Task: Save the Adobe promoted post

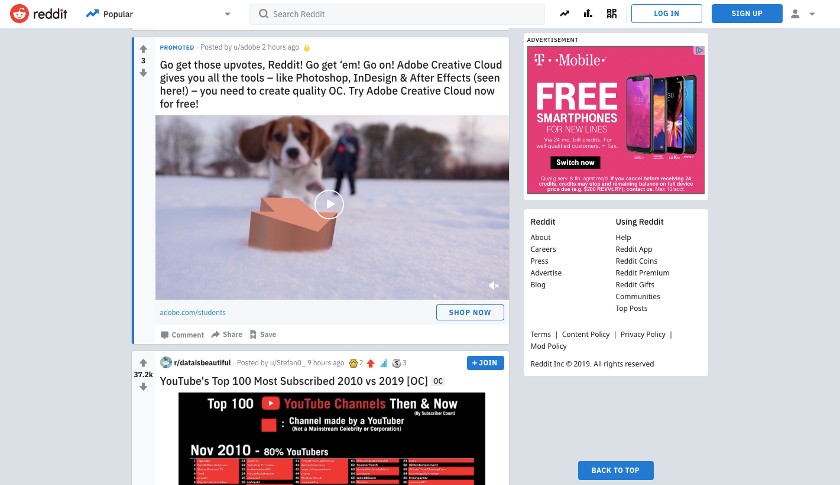Action: (262, 334)
